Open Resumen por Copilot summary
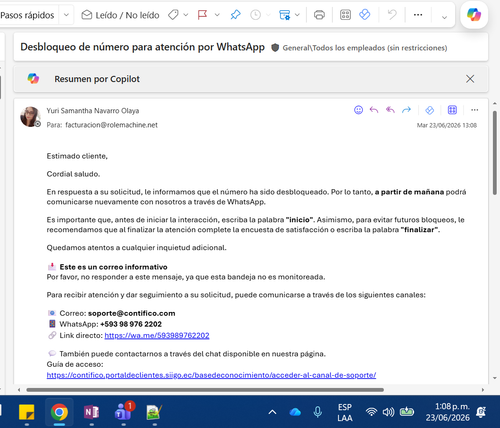 point(97,79)
